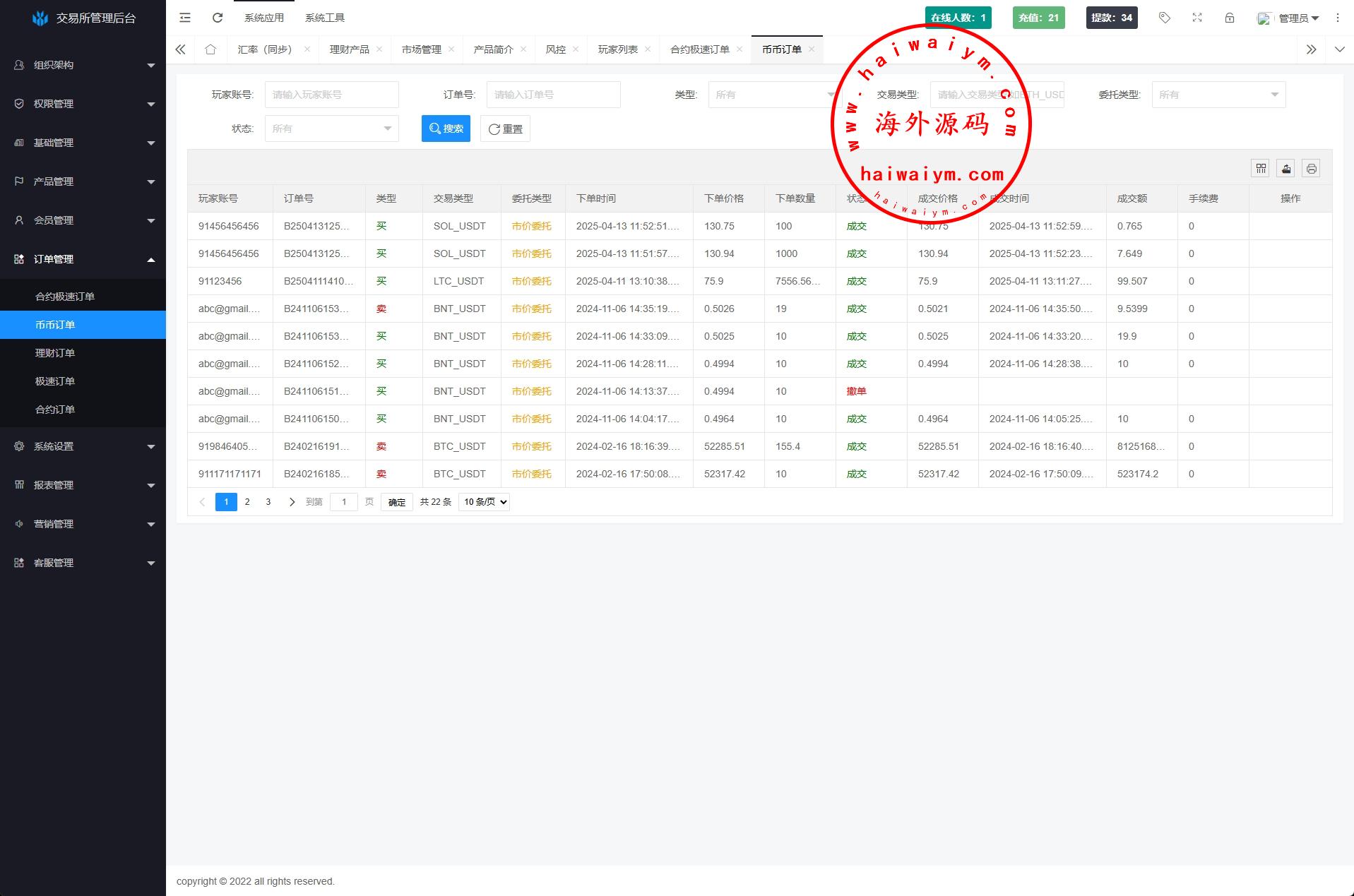This screenshot has height=896, width=1354.
Task: Open the column filter grid icon
Action: coord(1260,168)
